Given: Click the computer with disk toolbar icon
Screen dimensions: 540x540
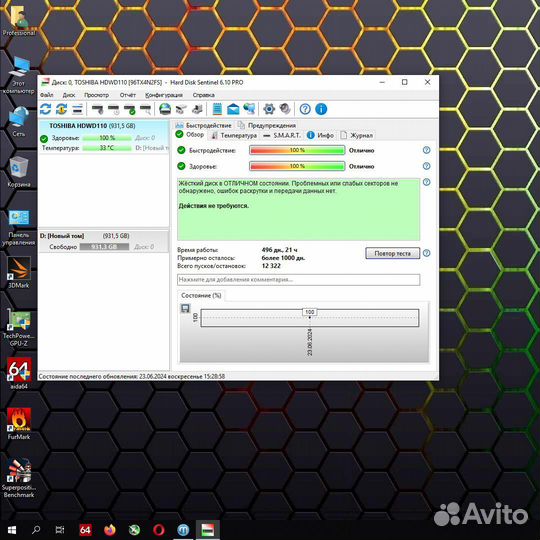Looking at the screenshot, I should click(x=197, y=109).
